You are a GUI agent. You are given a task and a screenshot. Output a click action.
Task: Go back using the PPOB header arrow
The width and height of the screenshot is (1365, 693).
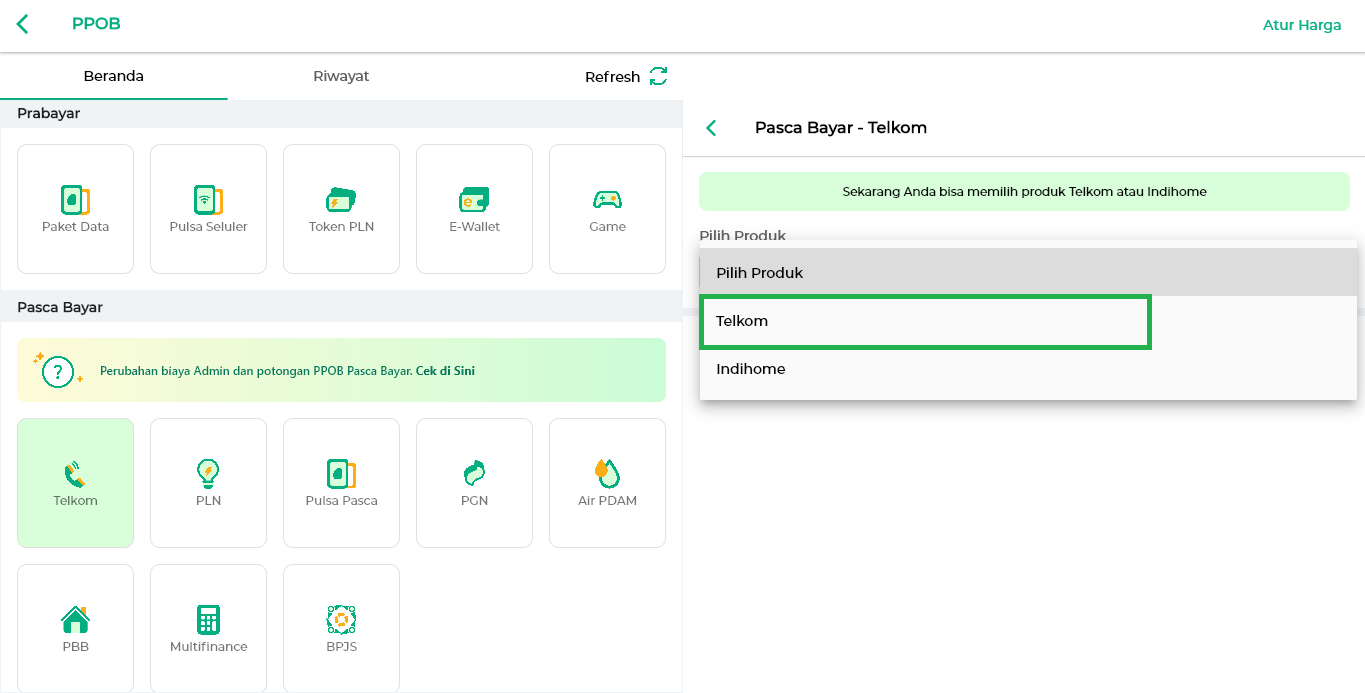[x=22, y=24]
